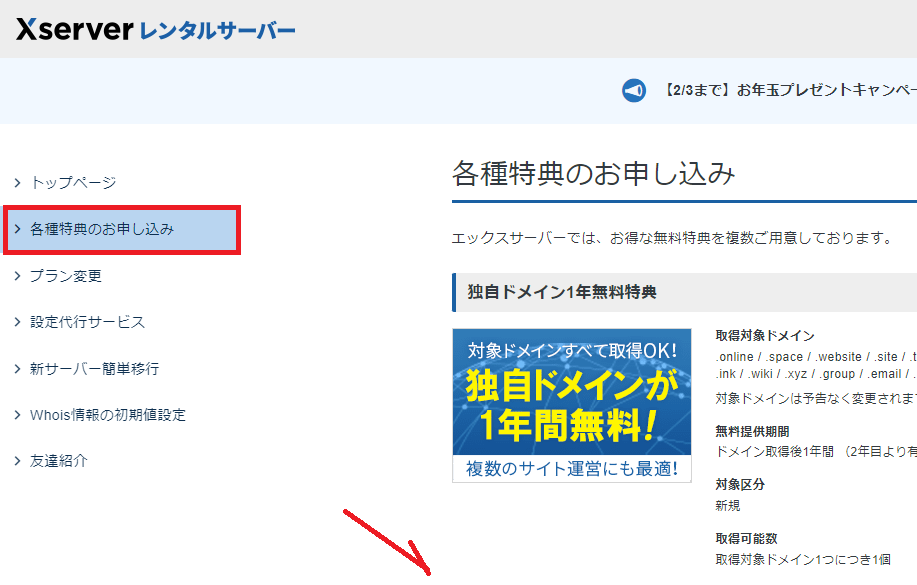This screenshot has width=917, height=585.
Task: Open the プラン変更 sidebar item
Action: 66,276
